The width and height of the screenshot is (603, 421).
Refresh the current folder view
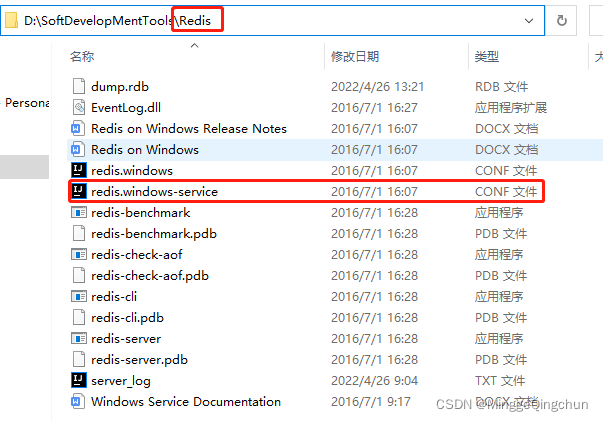pos(561,20)
